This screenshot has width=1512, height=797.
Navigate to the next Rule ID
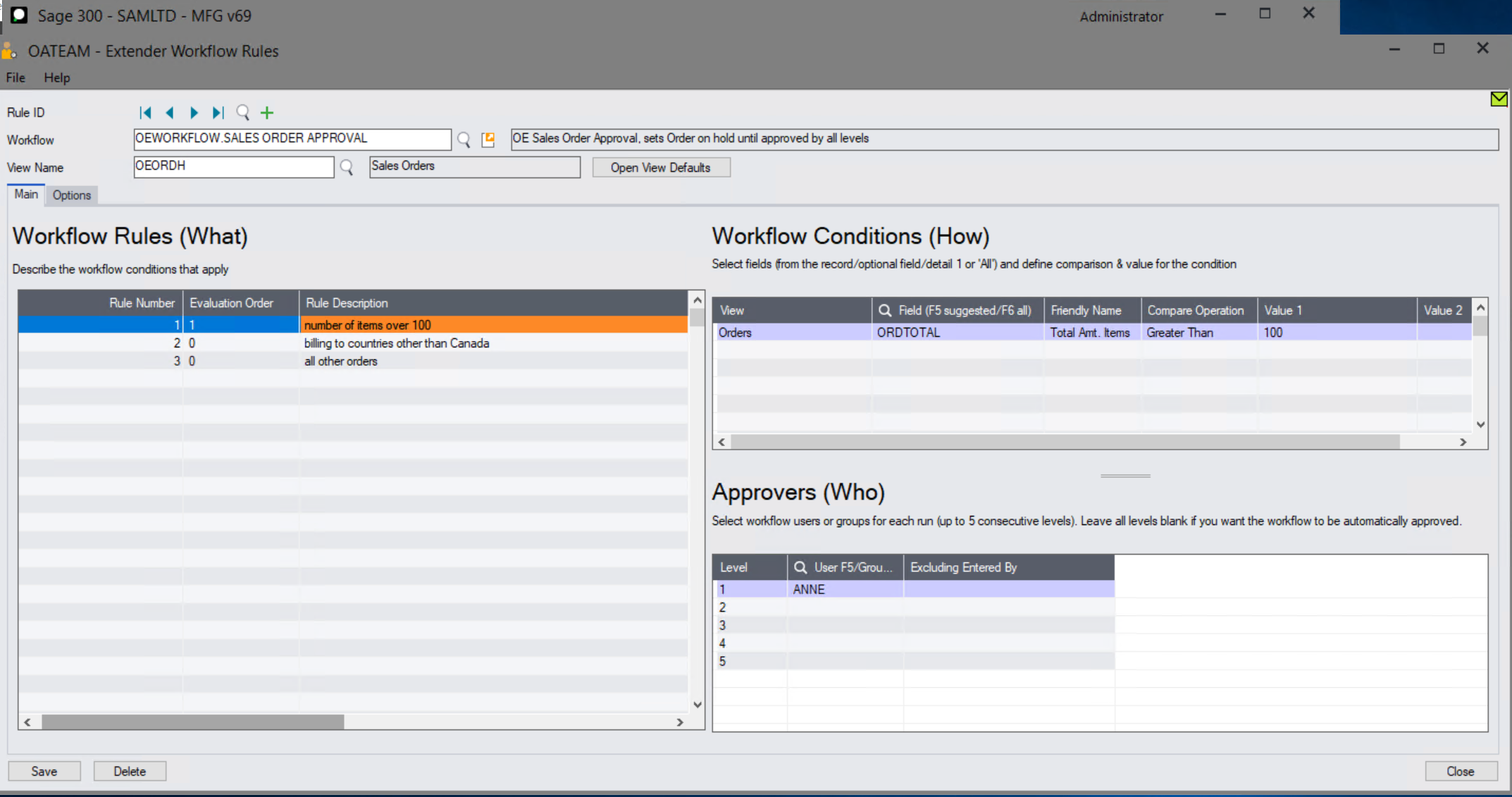point(194,113)
